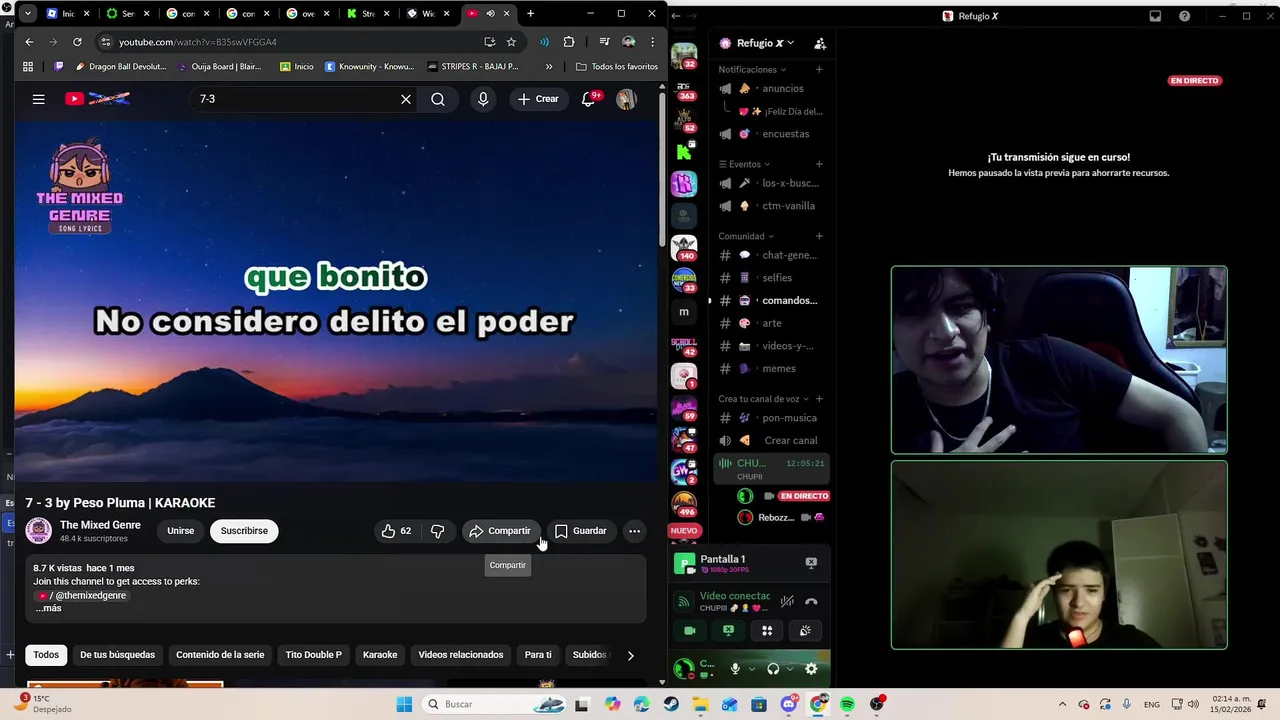This screenshot has height=720, width=1280.
Task: Run YouTube search with magnifier button
Action: (x=438, y=99)
